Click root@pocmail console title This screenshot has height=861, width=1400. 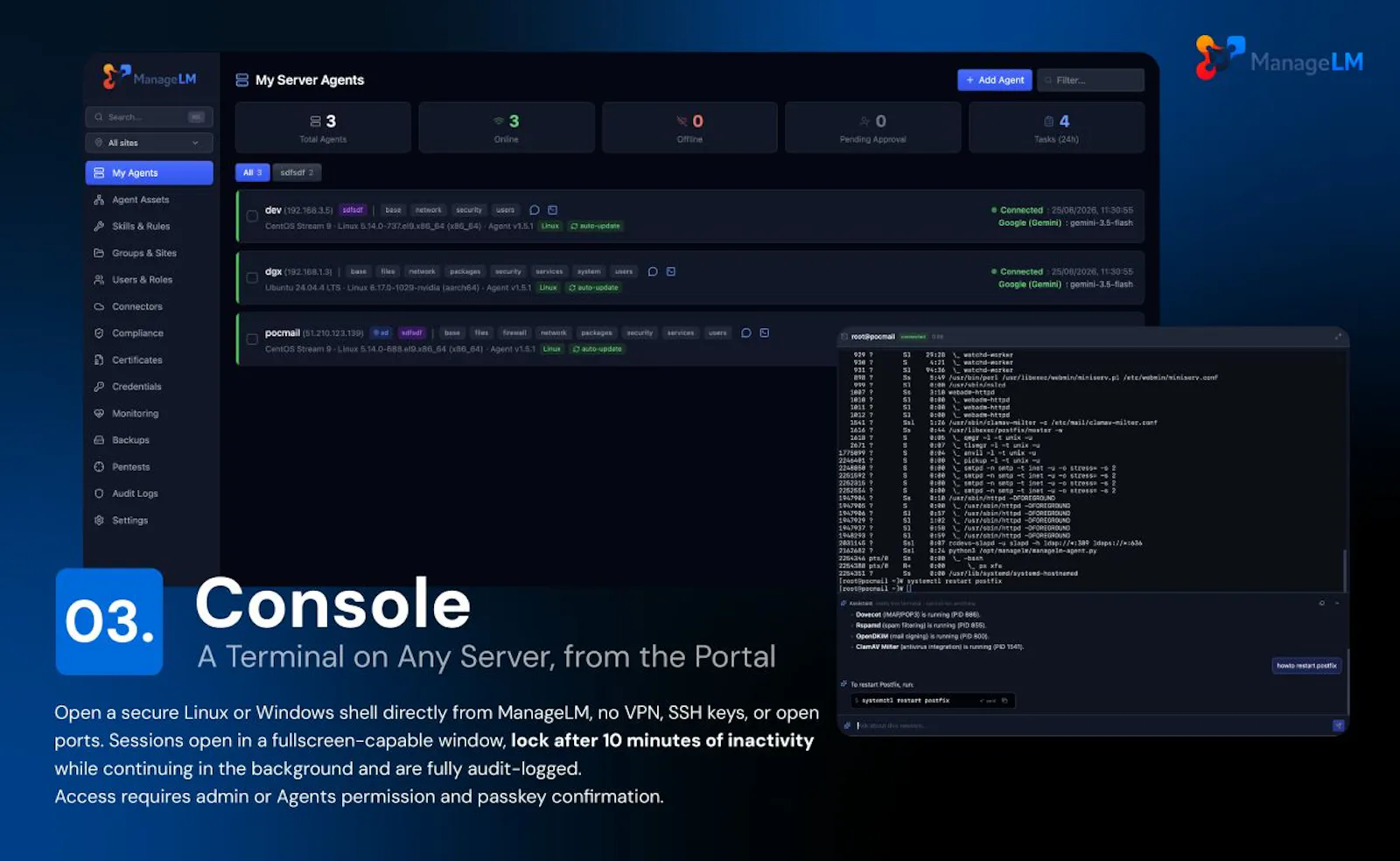click(x=873, y=337)
